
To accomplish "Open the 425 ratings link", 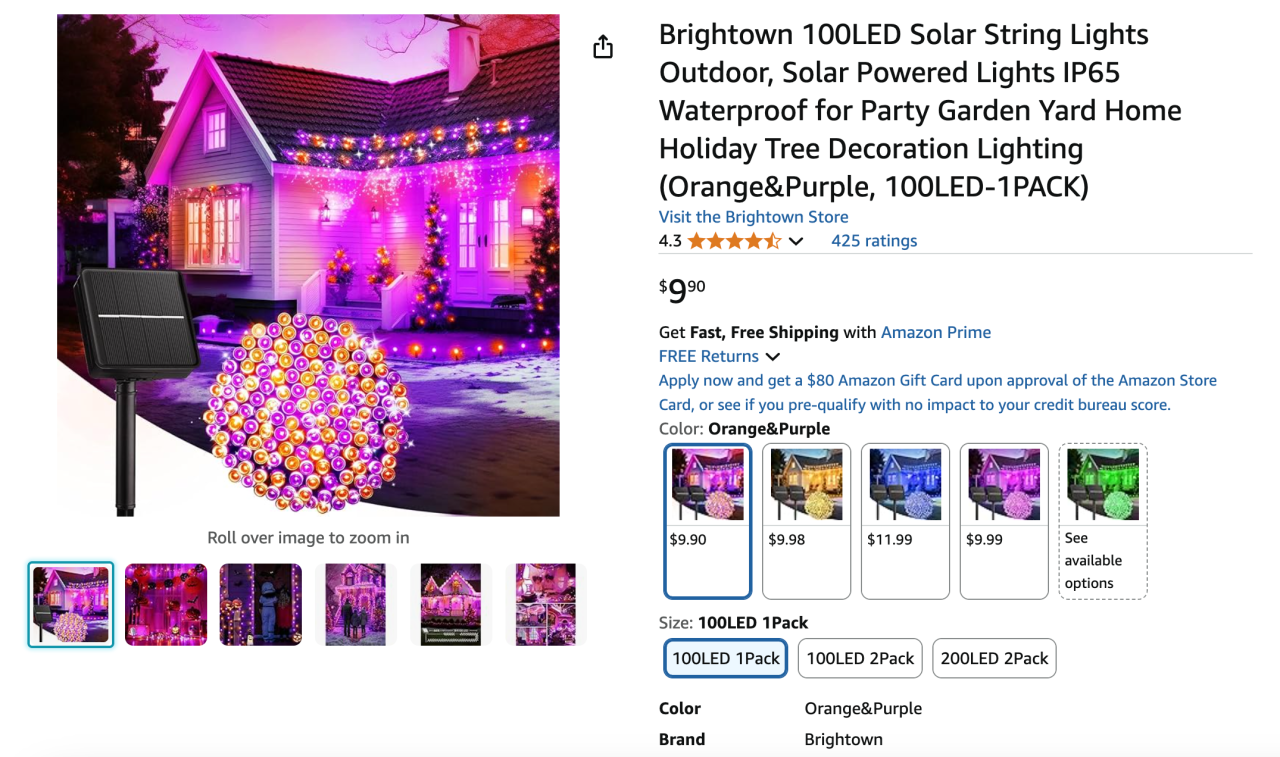I will (x=873, y=240).
